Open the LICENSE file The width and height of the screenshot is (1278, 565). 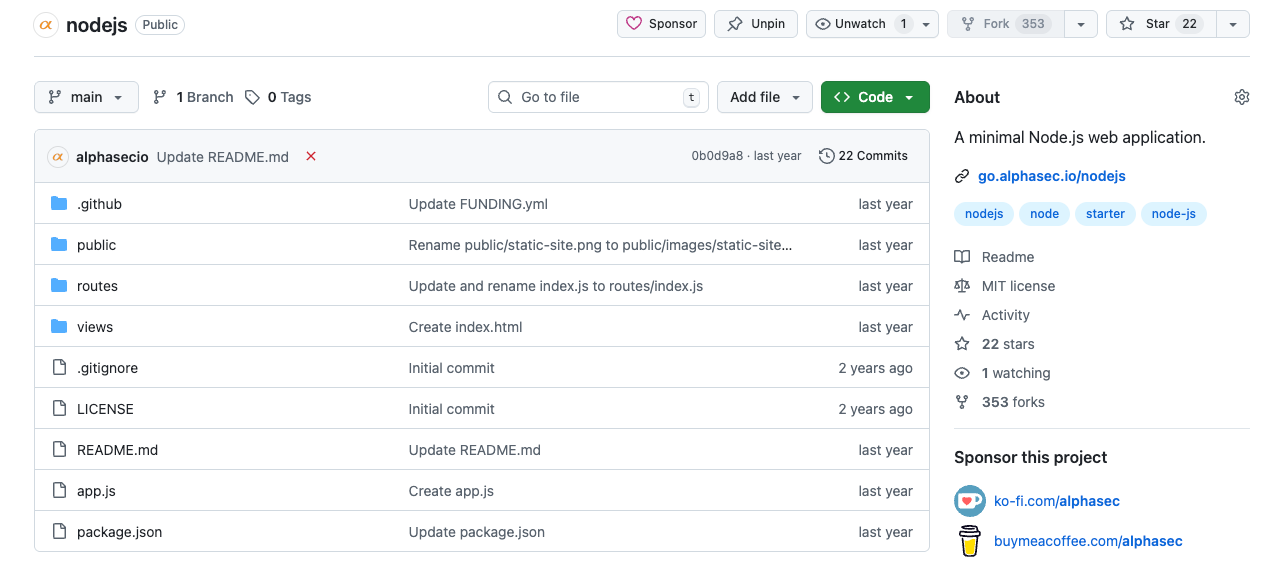(x=105, y=409)
